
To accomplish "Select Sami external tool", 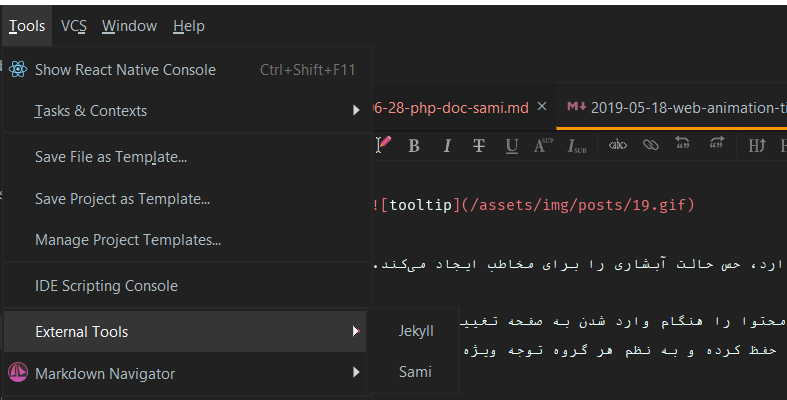I will tap(415, 372).
